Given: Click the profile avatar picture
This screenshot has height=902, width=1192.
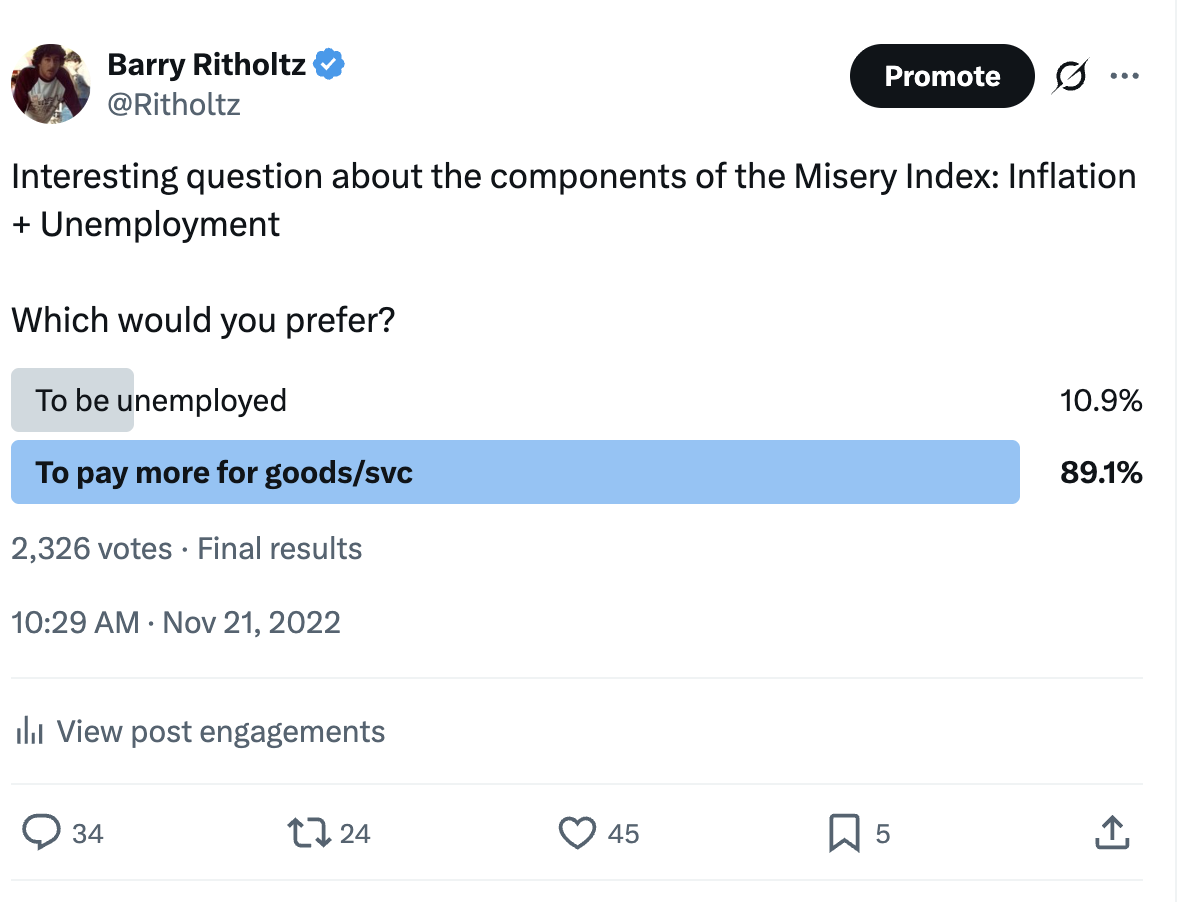Looking at the screenshot, I should tap(50, 84).
